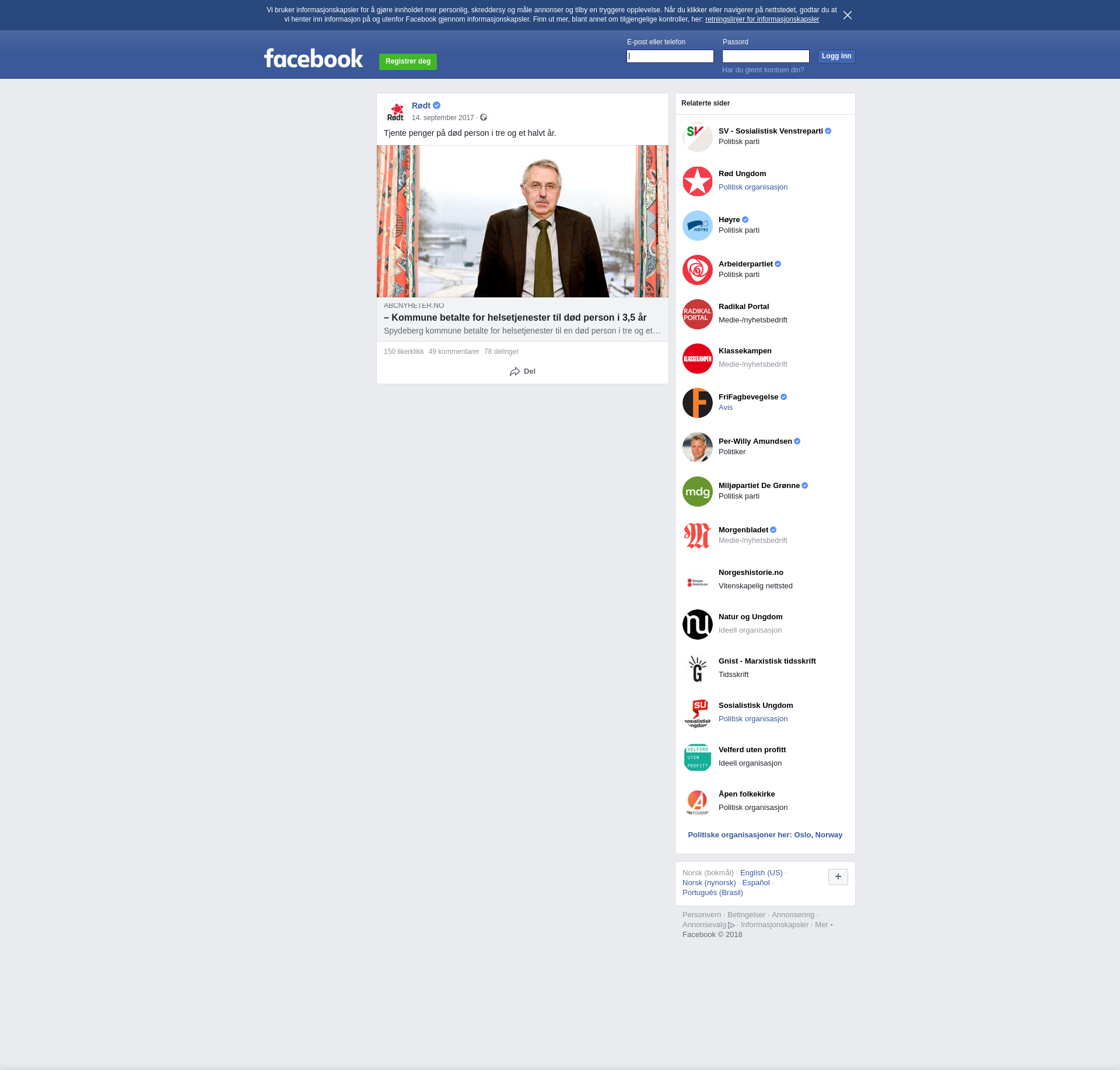Open the Mer footer dropdown

click(x=823, y=925)
